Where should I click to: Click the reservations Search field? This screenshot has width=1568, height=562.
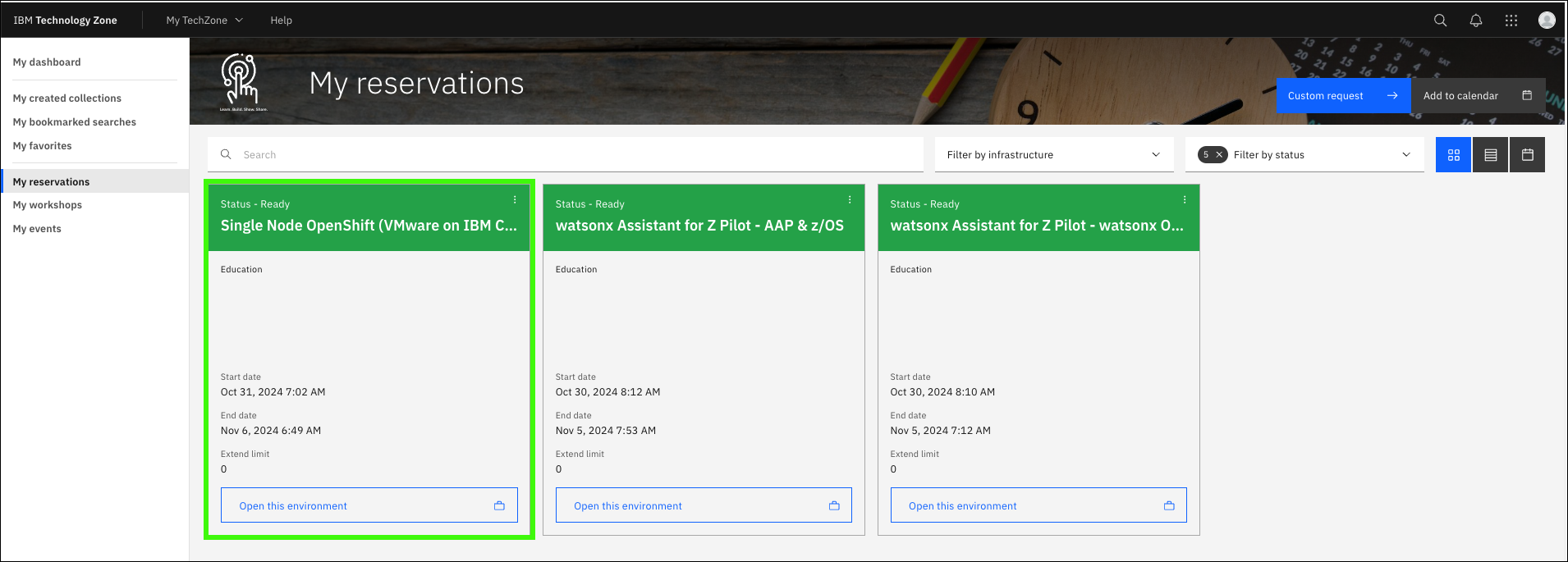575,155
